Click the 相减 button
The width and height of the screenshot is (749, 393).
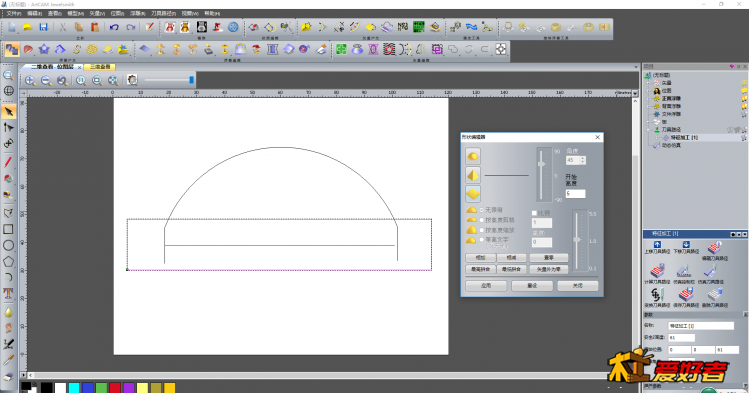coord(512,257)
